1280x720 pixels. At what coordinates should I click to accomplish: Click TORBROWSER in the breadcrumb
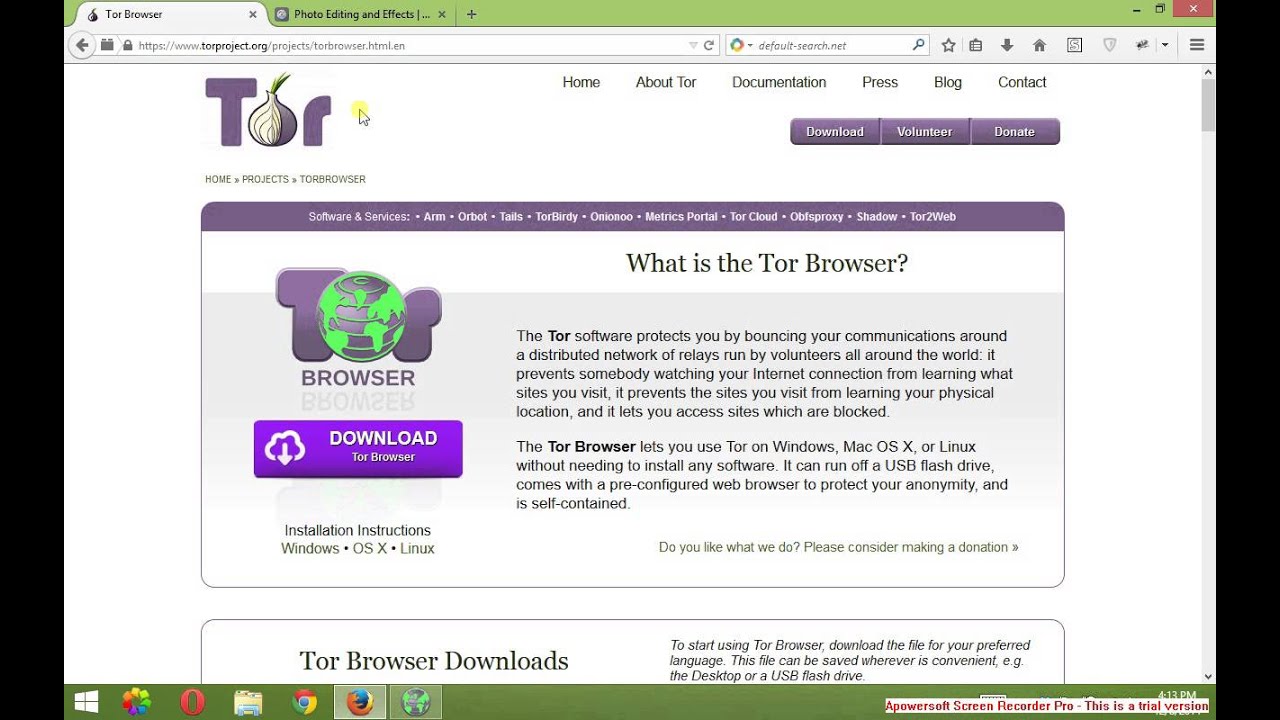[333, 179]
